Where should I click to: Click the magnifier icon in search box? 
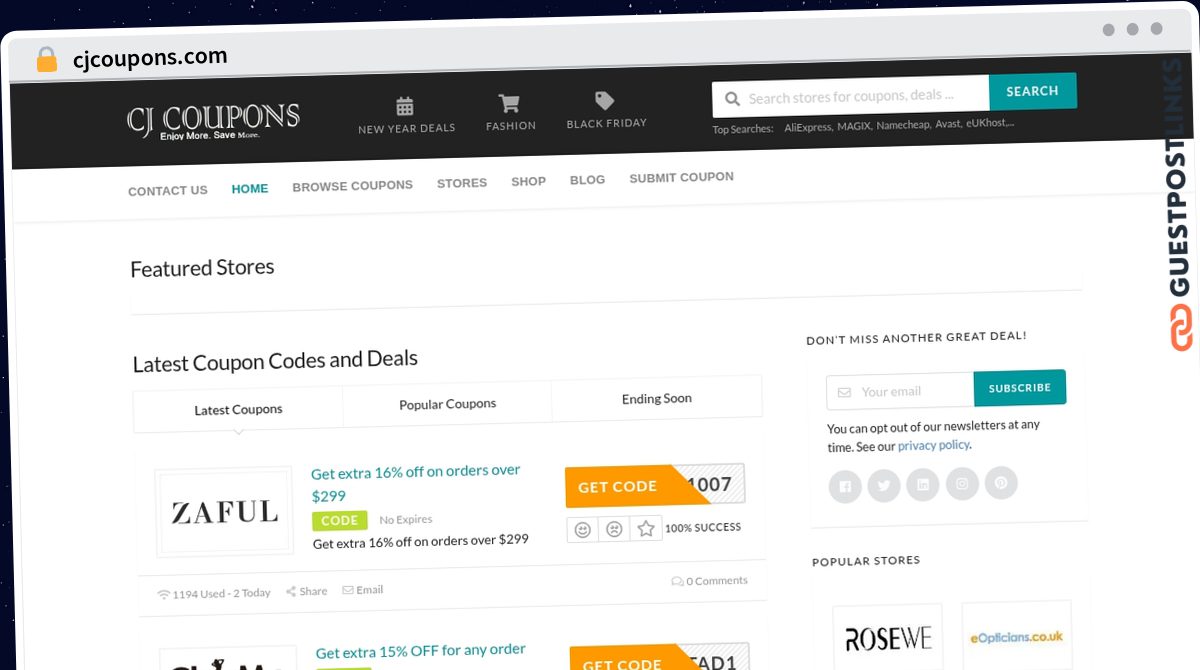(x=732, y=99)
